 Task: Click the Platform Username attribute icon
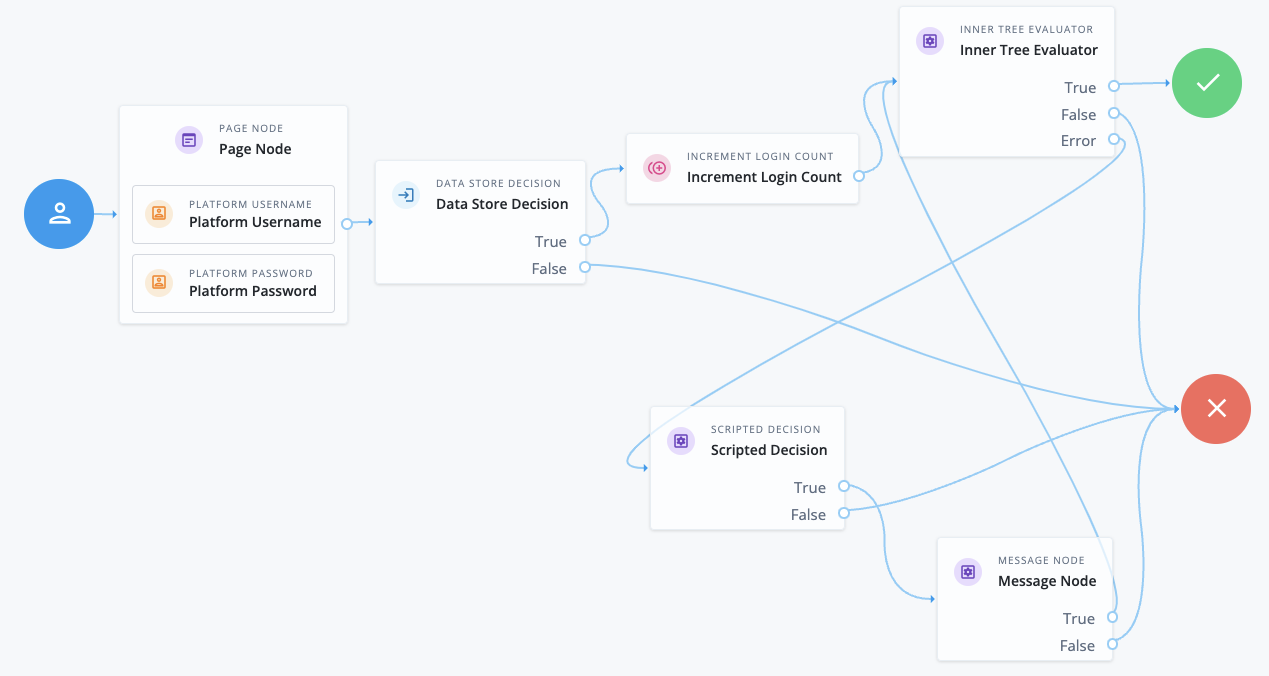(158, 214)
